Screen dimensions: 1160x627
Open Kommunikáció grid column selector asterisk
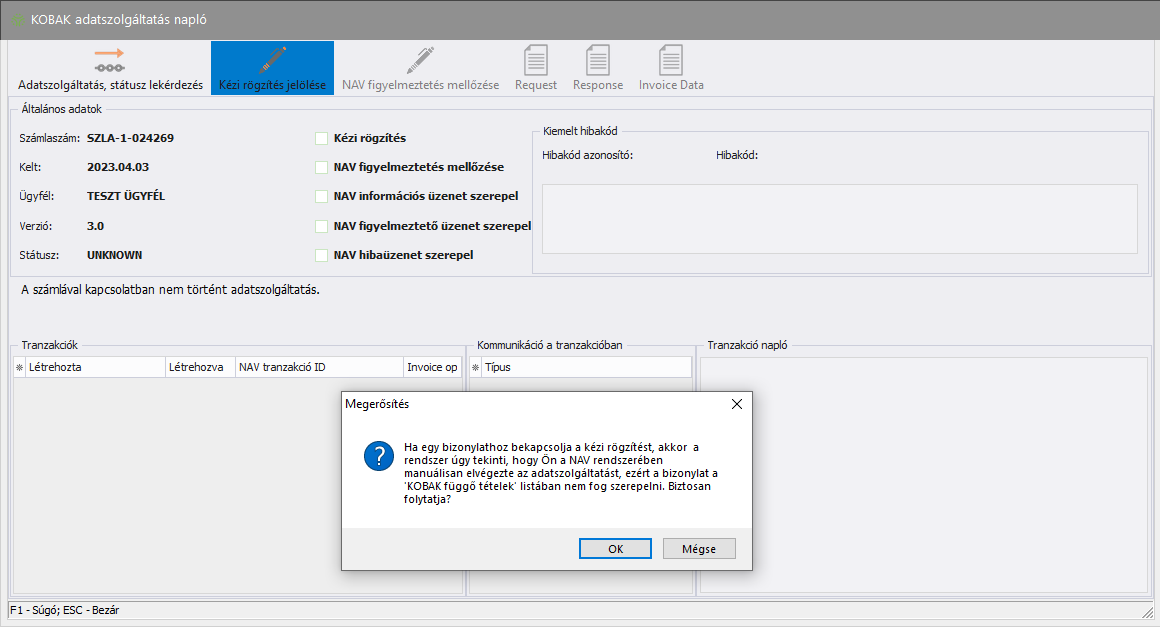(x=475, y=368)
